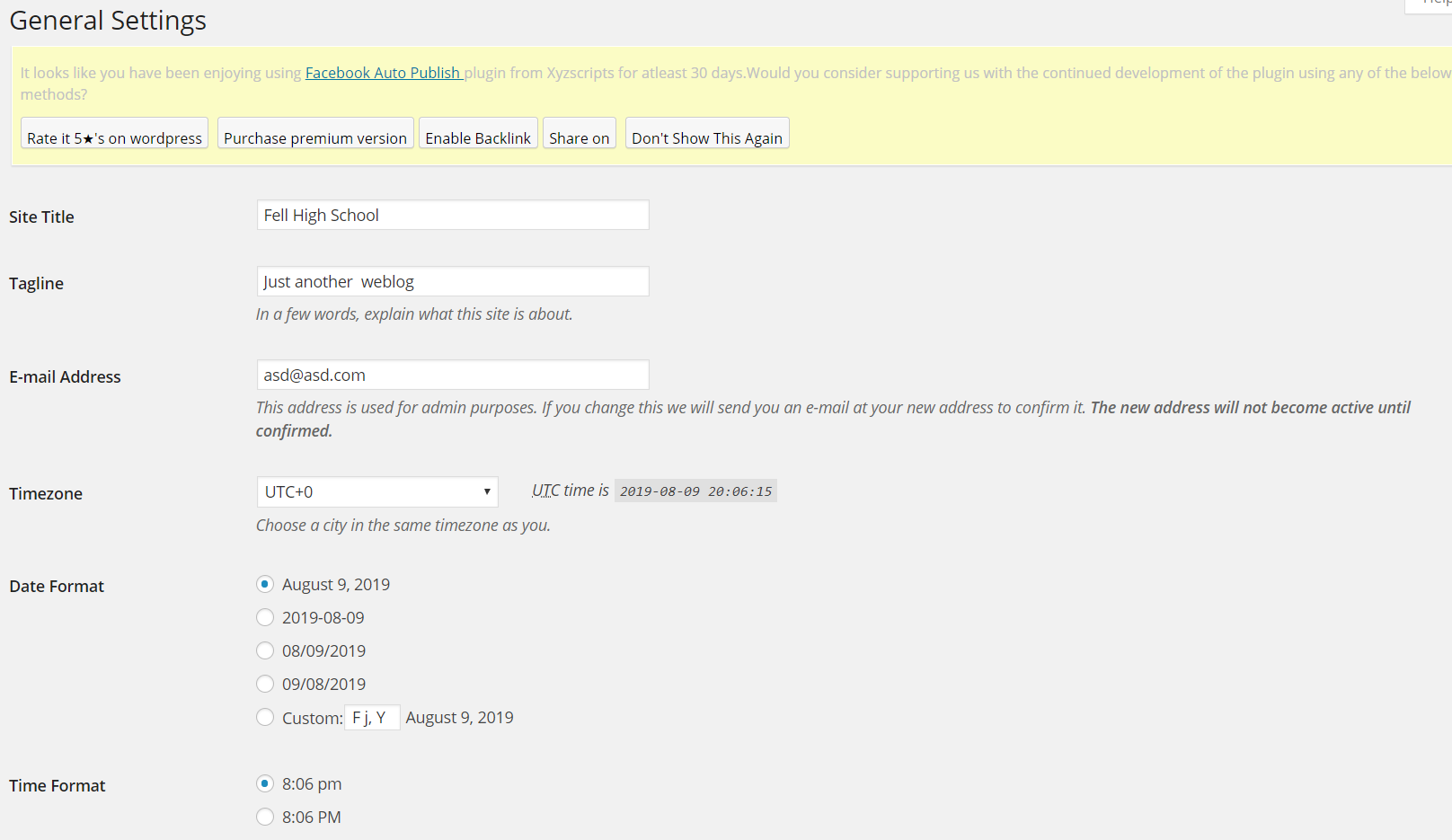The image size is (1452, 840).
Task: Focus the Site Title text field
Action: click(452, 216)
